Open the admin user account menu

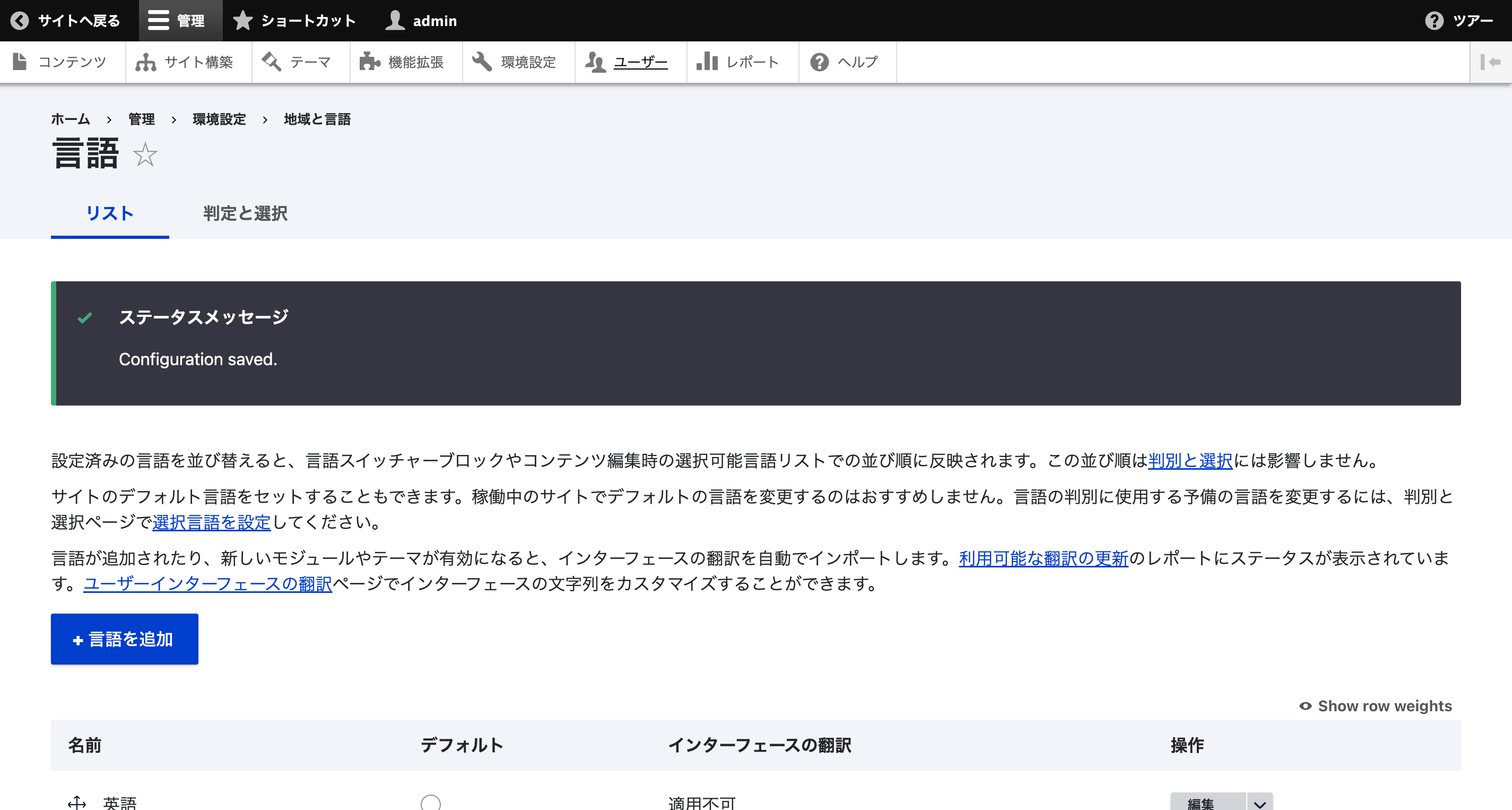tap(420, 21)
